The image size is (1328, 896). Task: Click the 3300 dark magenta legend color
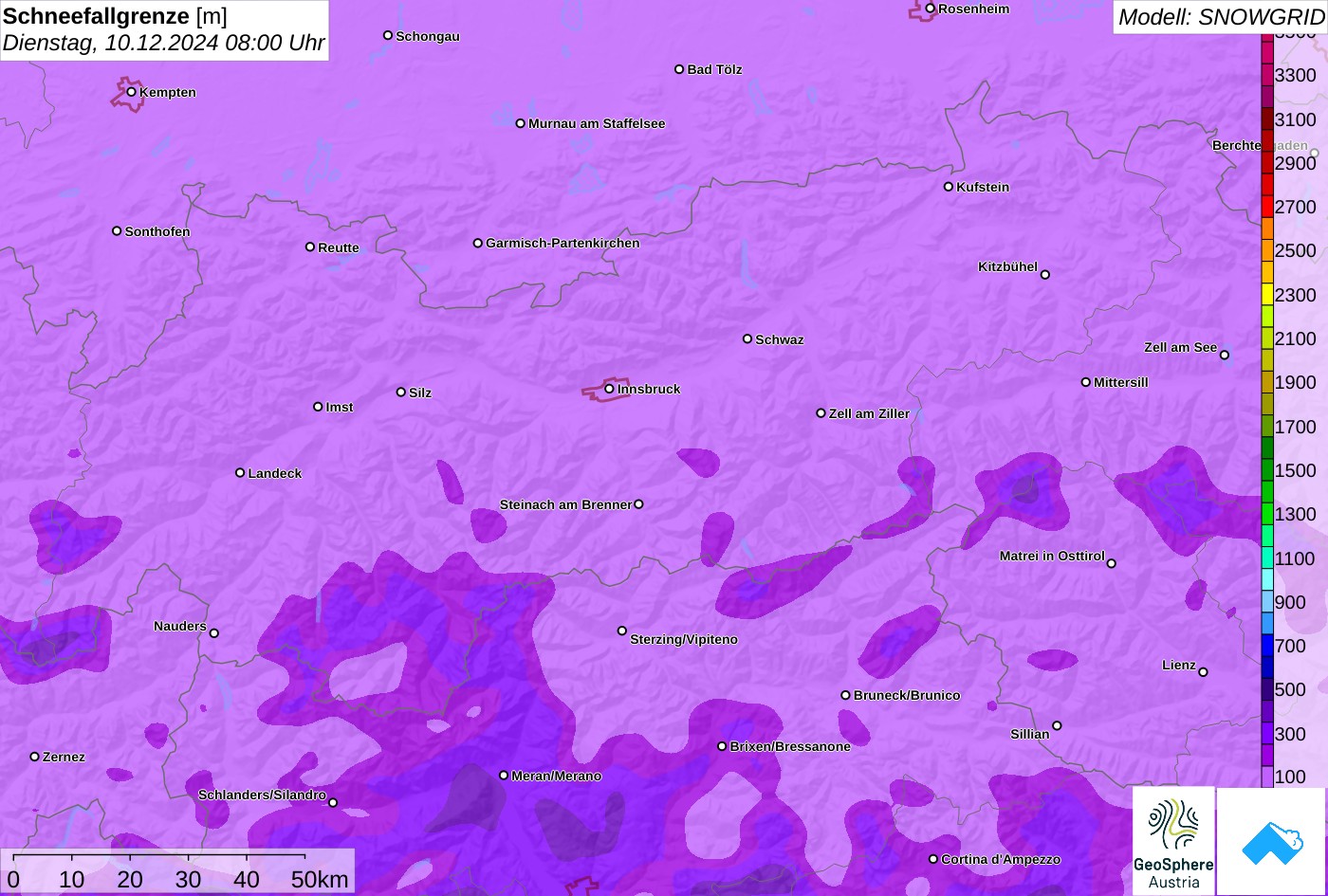(1266, 74)
